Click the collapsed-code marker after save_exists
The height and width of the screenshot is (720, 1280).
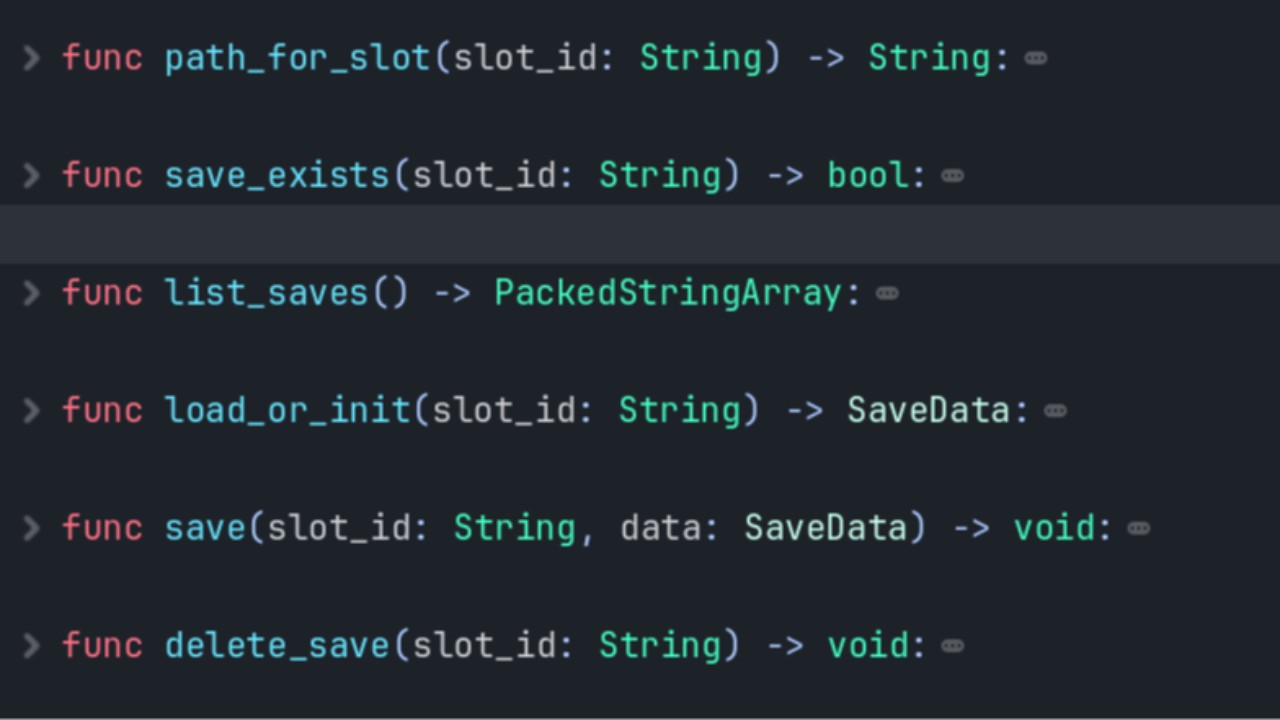pyautogui.click(x=953, y=177)
